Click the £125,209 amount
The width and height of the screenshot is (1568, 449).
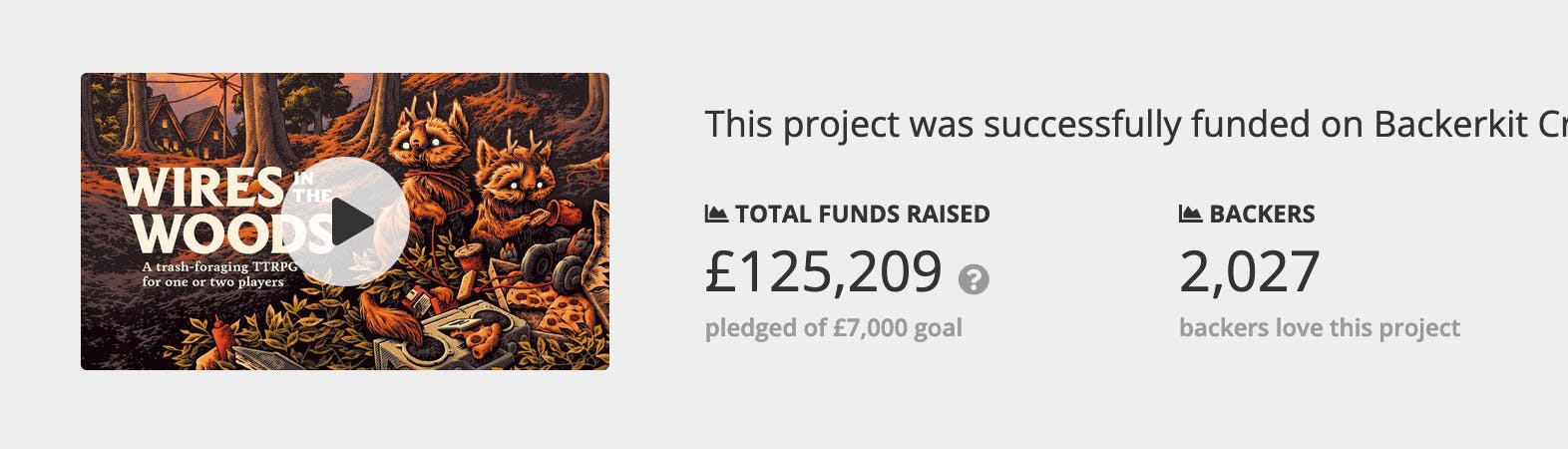click(823, 271)
